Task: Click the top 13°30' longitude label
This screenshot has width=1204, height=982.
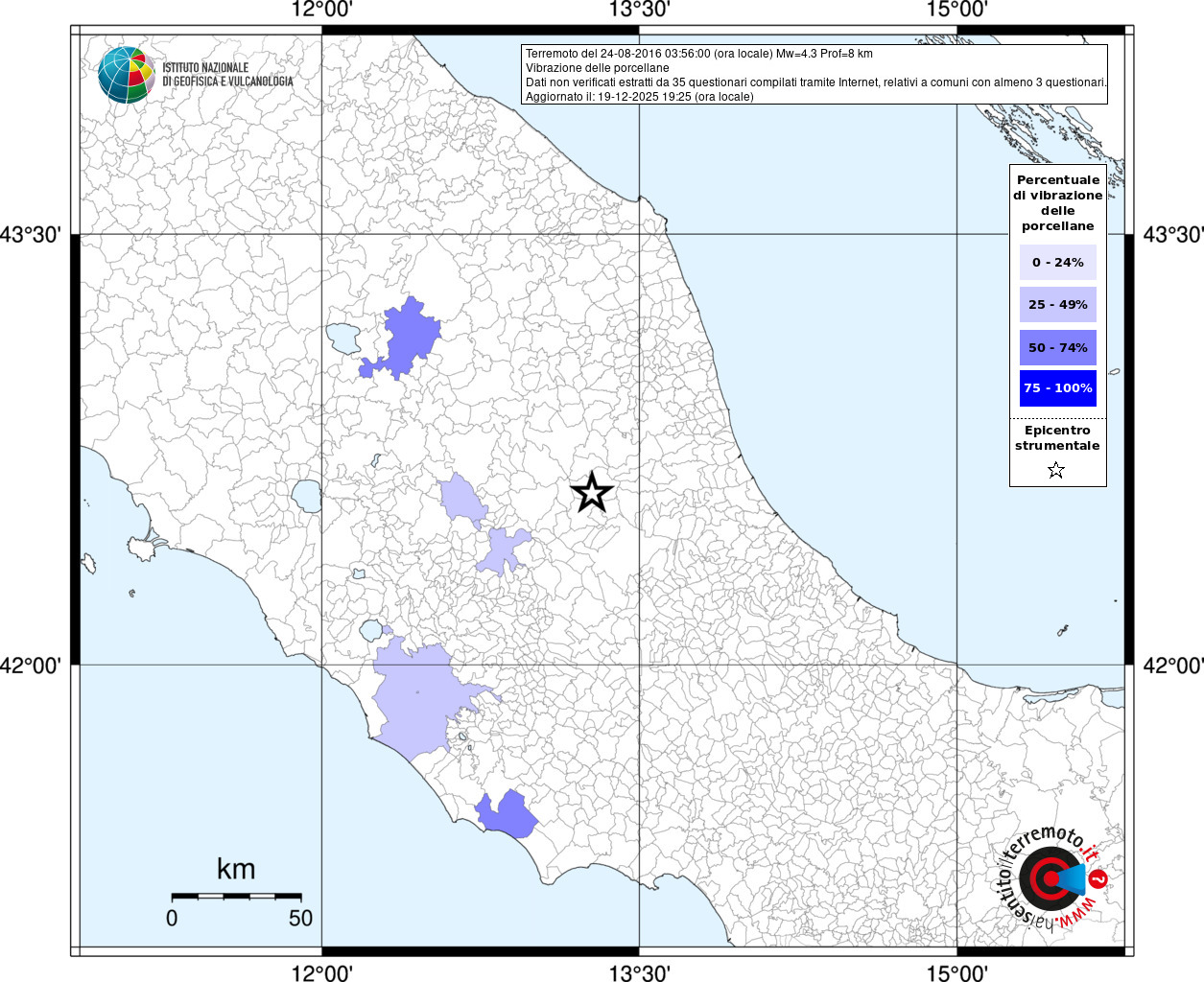Action: pyautogui.click(x=639, y=10)
